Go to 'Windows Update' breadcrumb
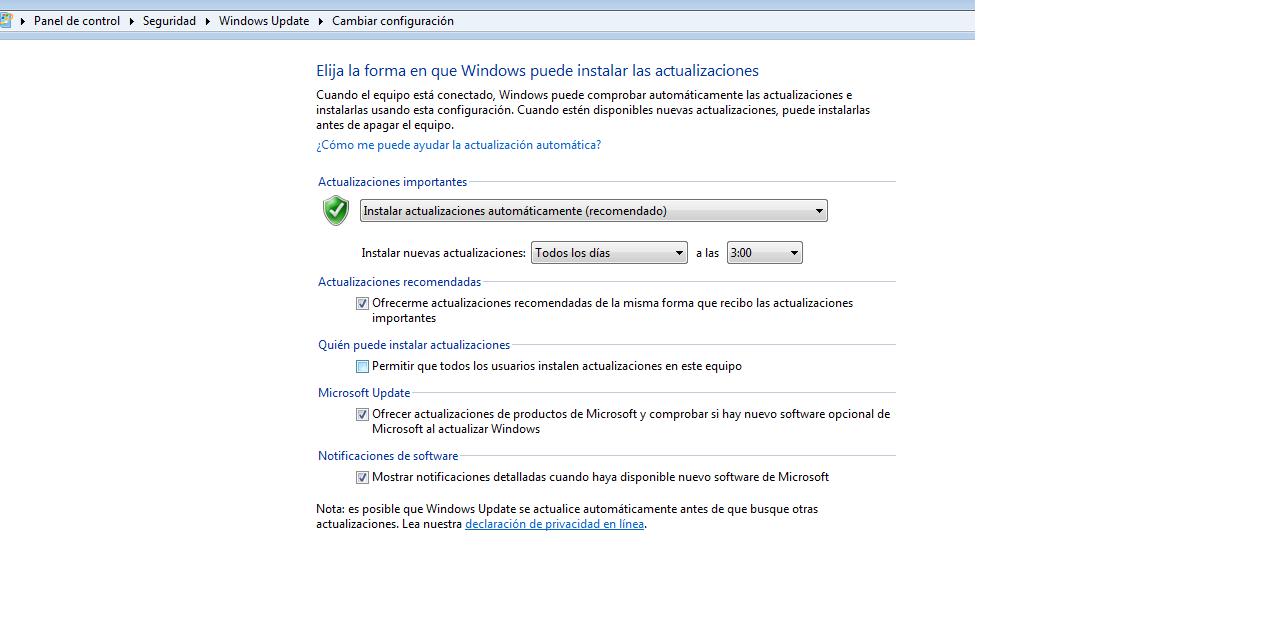Image resolution: width=1286 pixels, height=620 pixels. point(264,21)
